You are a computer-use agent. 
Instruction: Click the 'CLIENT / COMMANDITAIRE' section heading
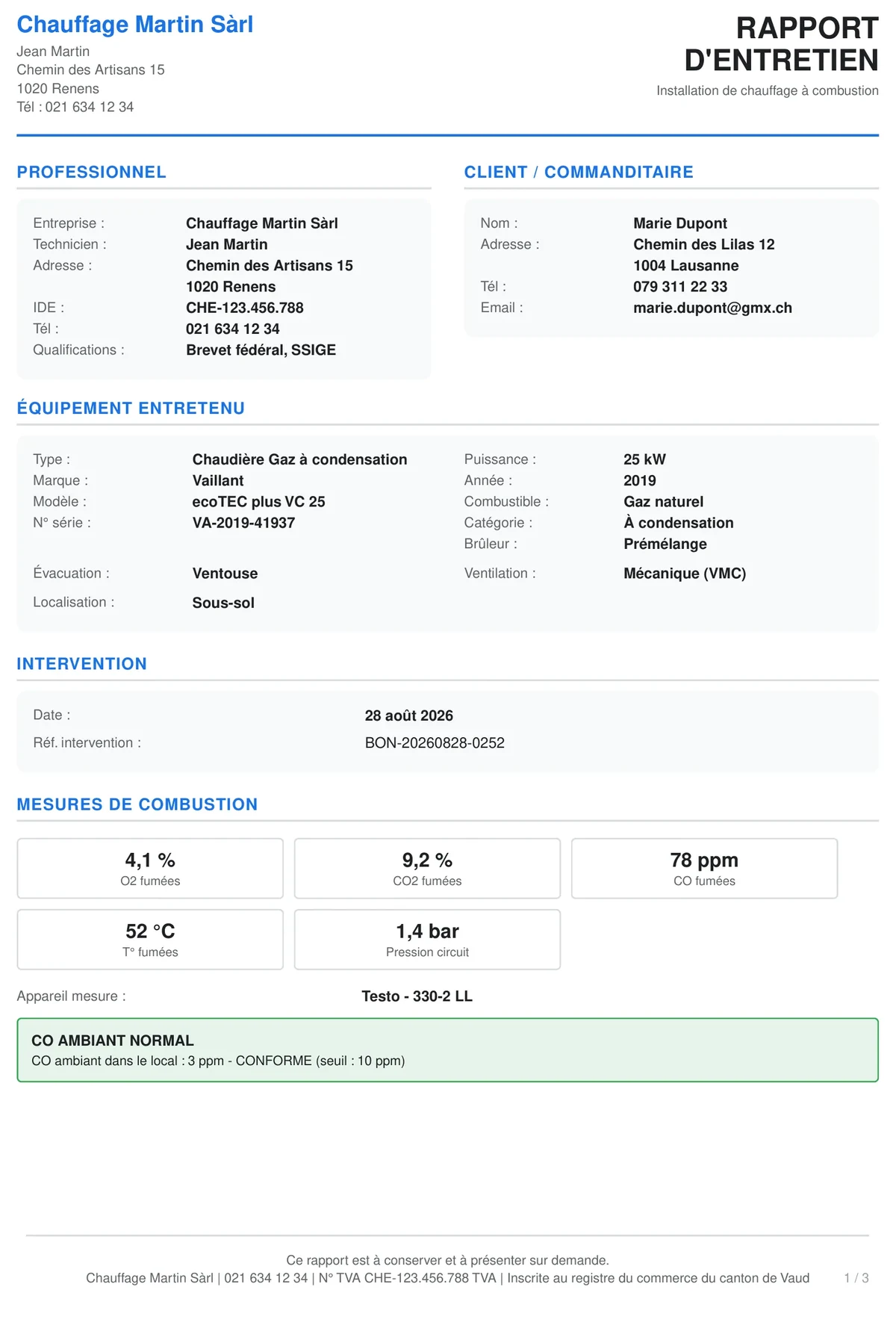tap(579, 173)
